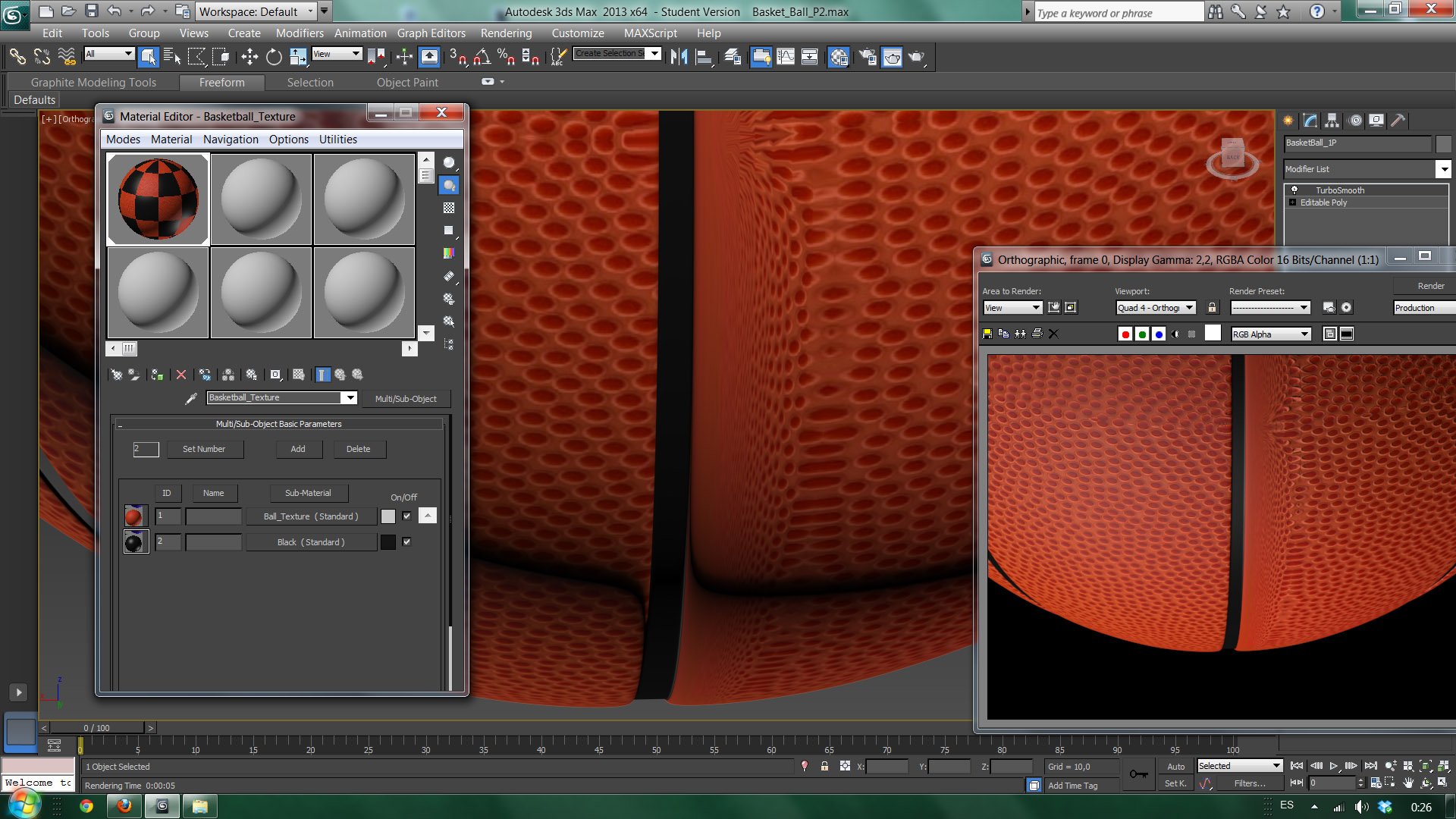Click the Mirror tool icon
Screen dimensions: 1456x819
point(679,57)
